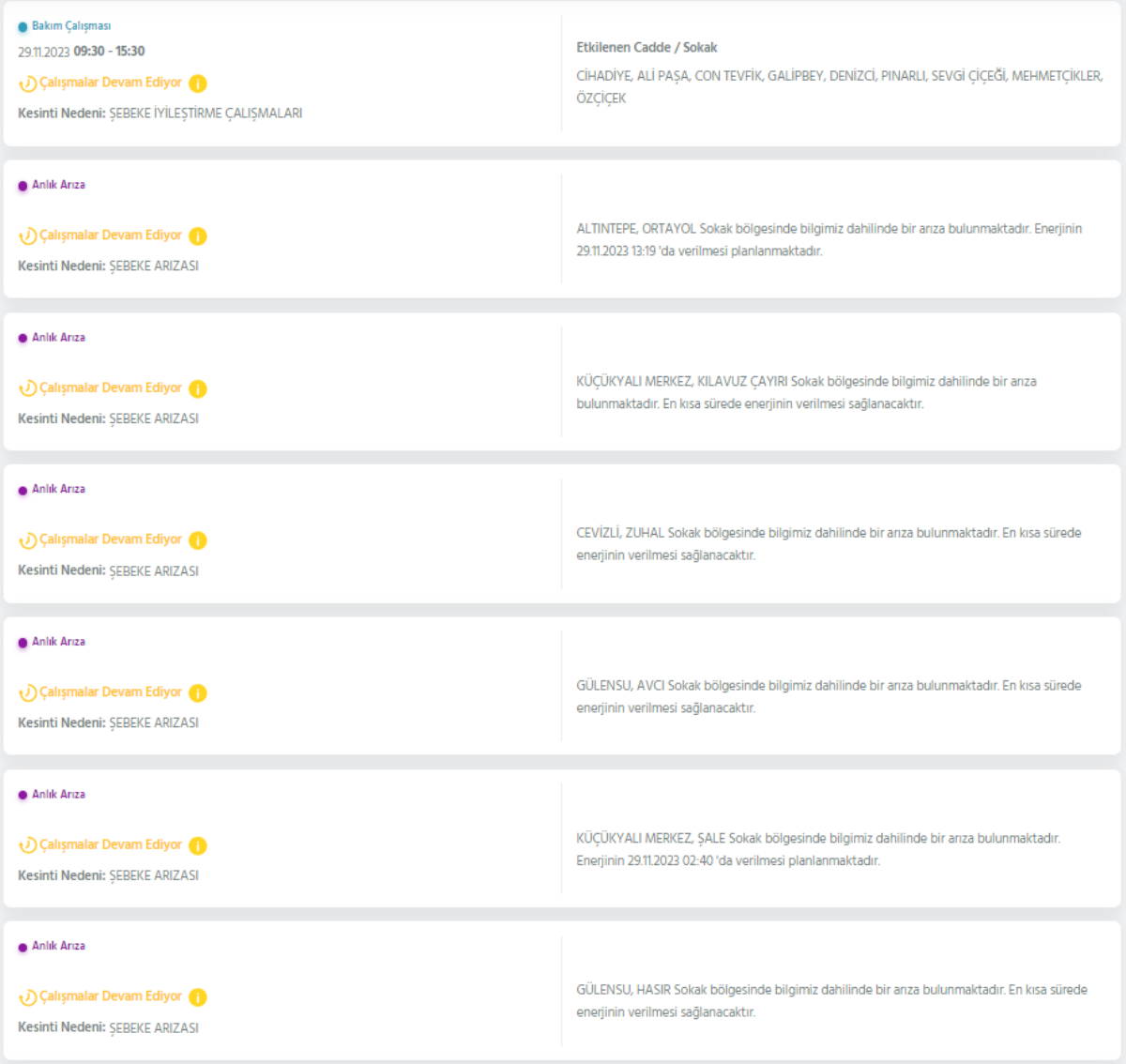Click Anlık Arıza label in KÜÇÜKYALI MERKEZ, ŞALE card
The height and width of the screenshot is (1064, 1126).
pyautogui.click(x=58, y=795)
